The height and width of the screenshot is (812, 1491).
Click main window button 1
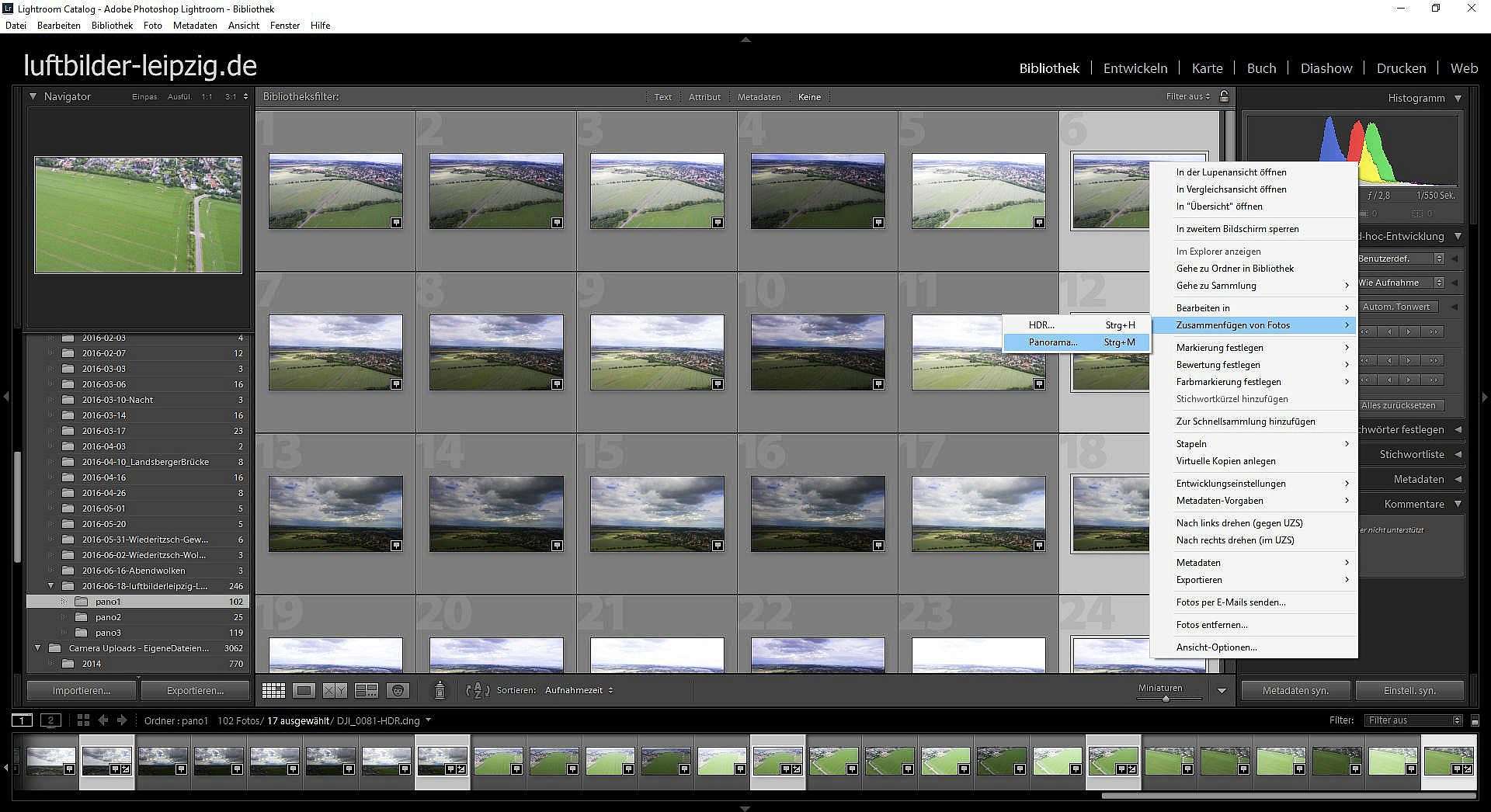[x=23, y=720]
